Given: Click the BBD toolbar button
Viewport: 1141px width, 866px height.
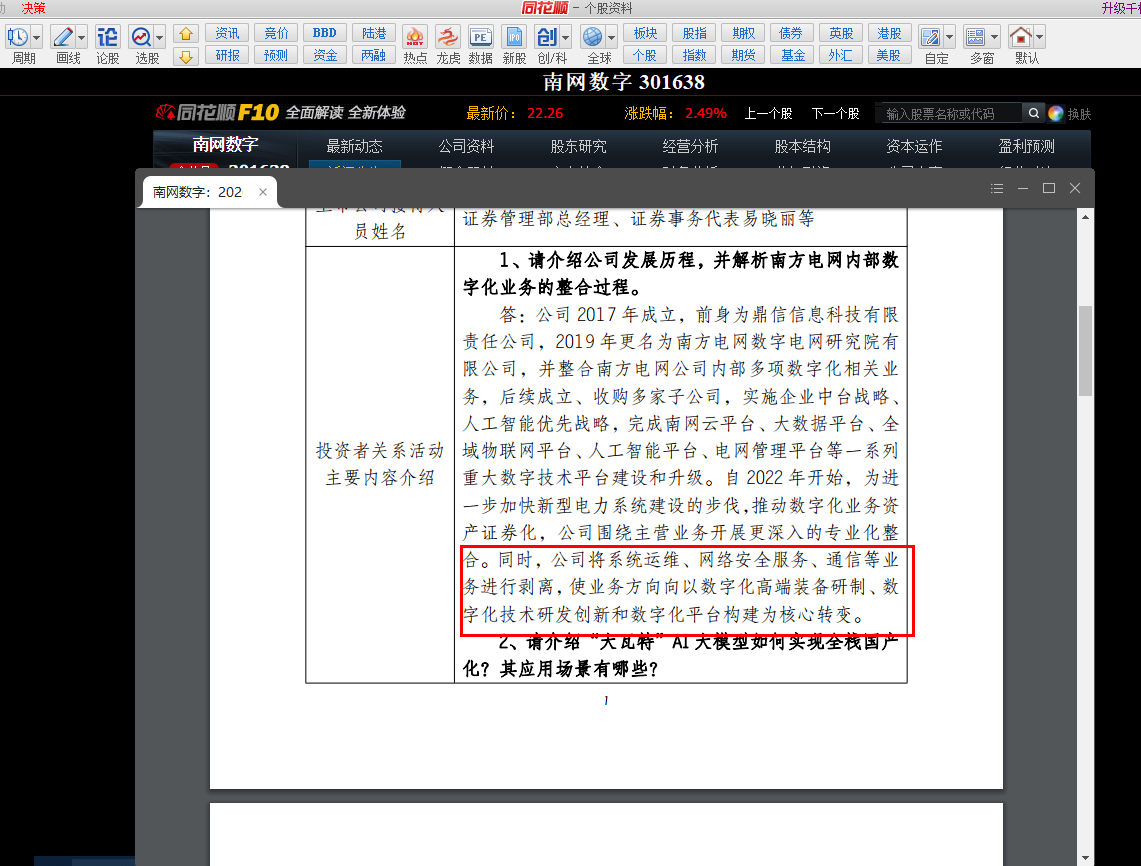Looking at the screenshot, I should pos(325,33).
